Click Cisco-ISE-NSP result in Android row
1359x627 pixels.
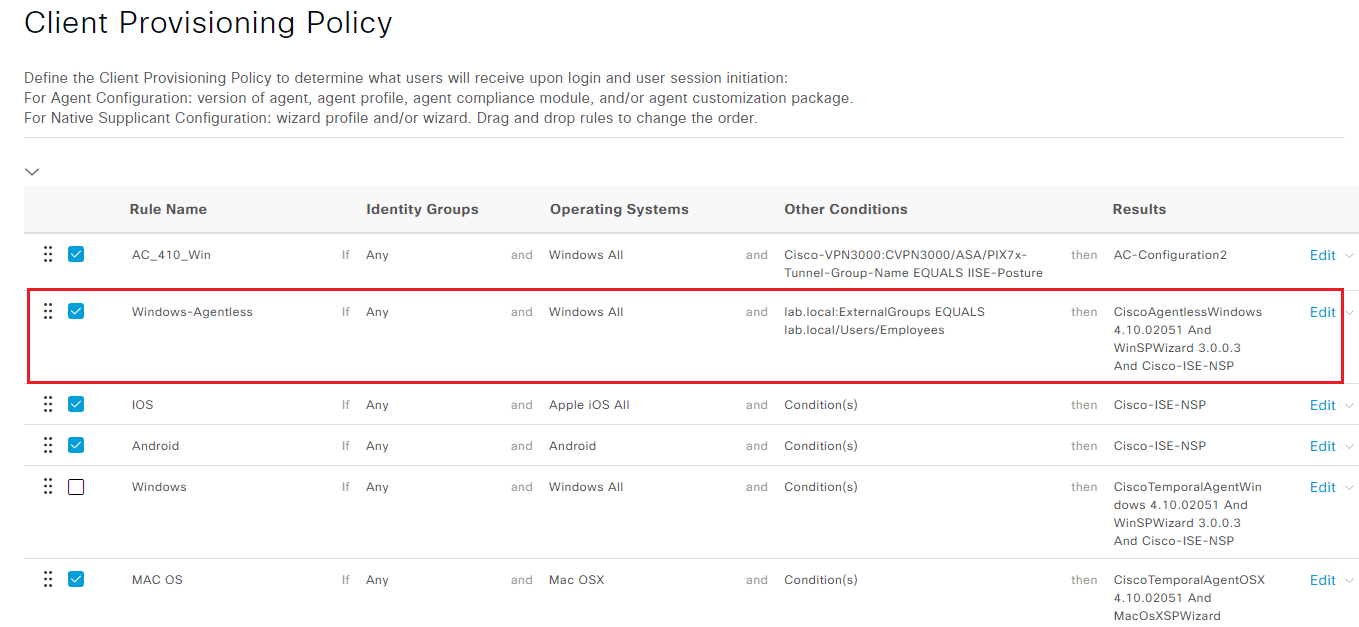pyautogui.click(x=1160, y=446)
